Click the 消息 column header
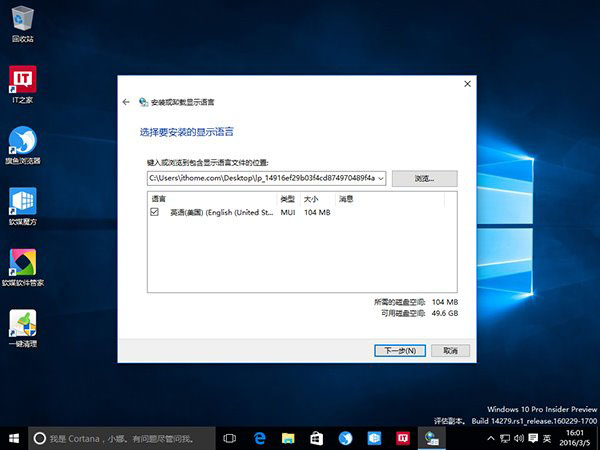Image resolution: width=600 pixels, height=450 pixels. coord(390,199)
